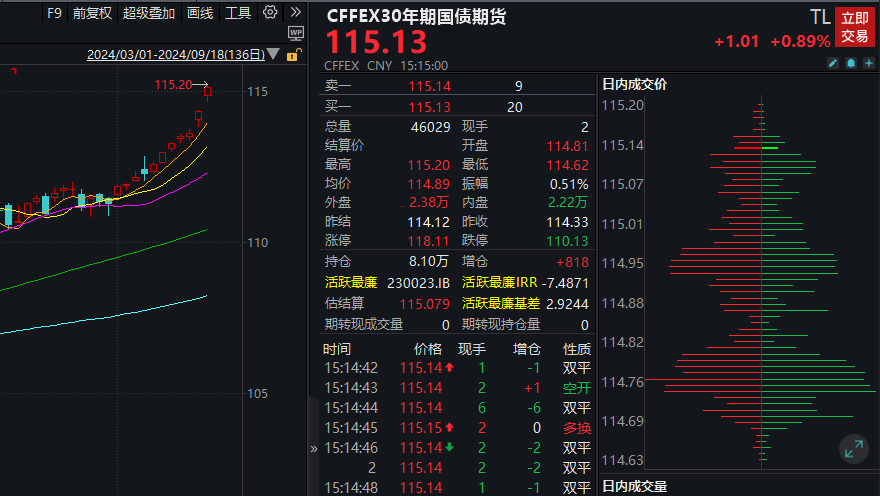Add to watchlist with plus icon
This screenshot has height=496, width=880.
point(869,63)
